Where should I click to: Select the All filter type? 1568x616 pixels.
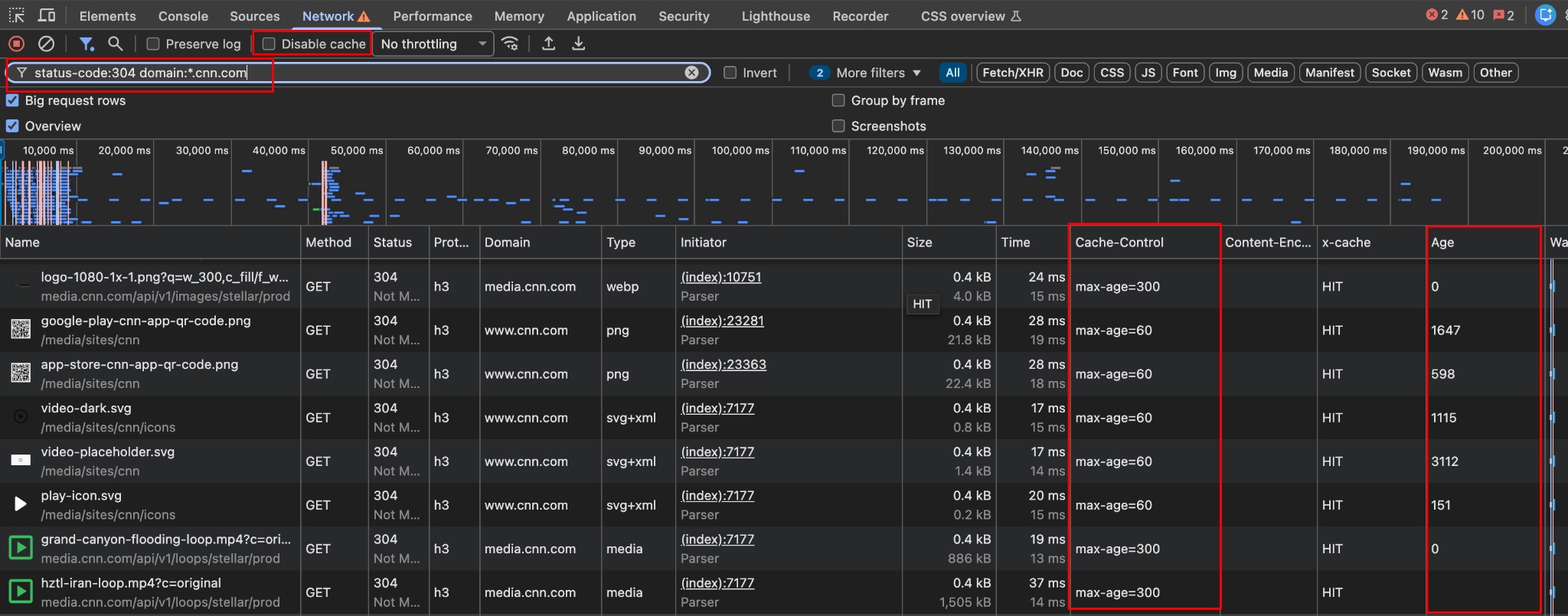tap(952, 73)
